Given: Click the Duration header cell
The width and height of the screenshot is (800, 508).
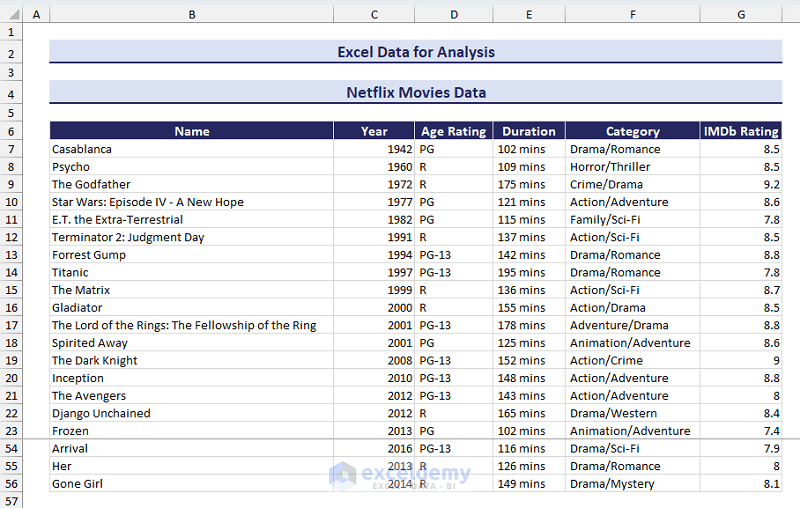Looking at the screenshot, I should (x=528, y=131).
